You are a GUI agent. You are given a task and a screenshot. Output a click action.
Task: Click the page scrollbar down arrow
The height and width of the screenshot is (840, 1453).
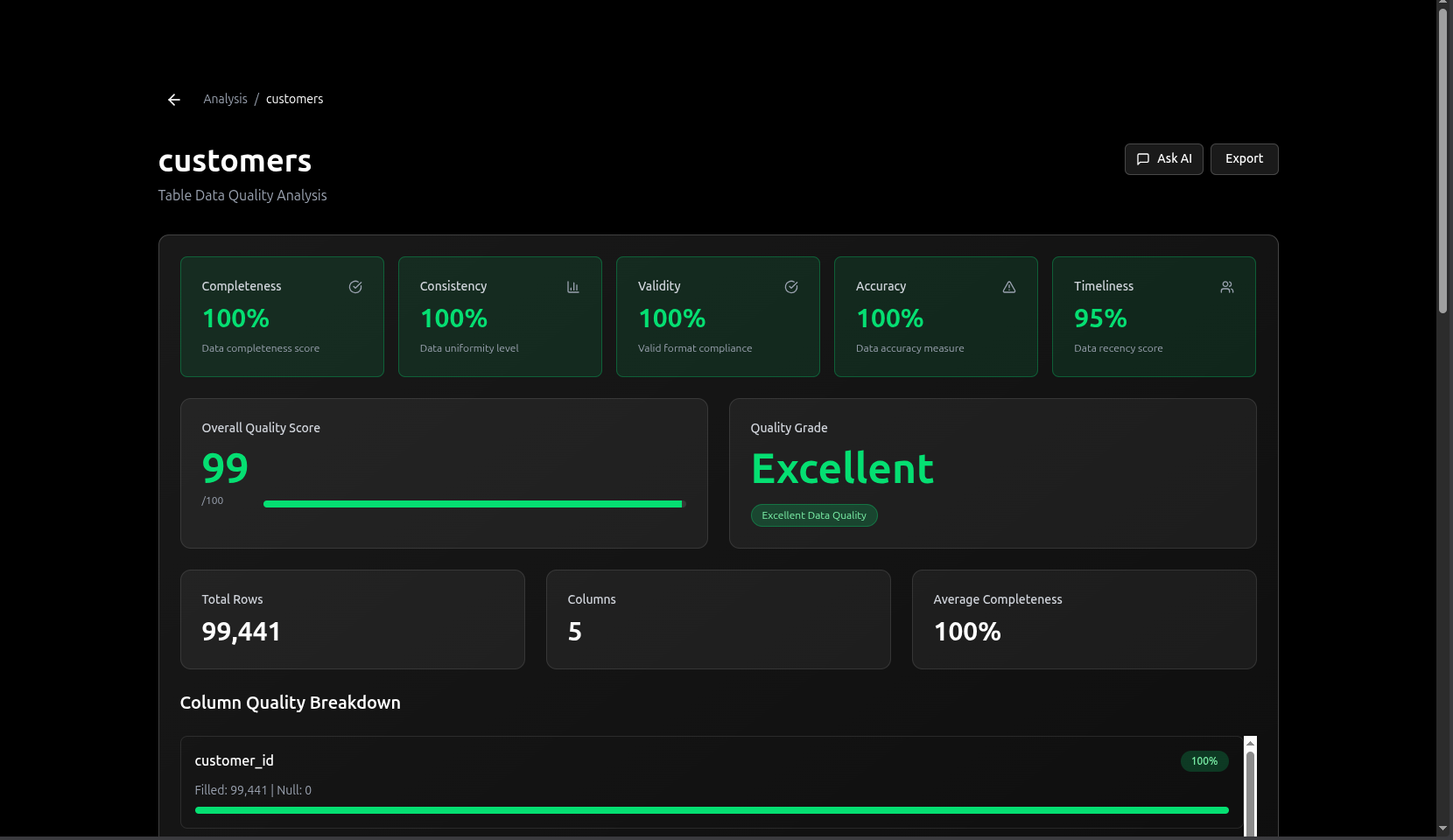tap(1442, 829)
